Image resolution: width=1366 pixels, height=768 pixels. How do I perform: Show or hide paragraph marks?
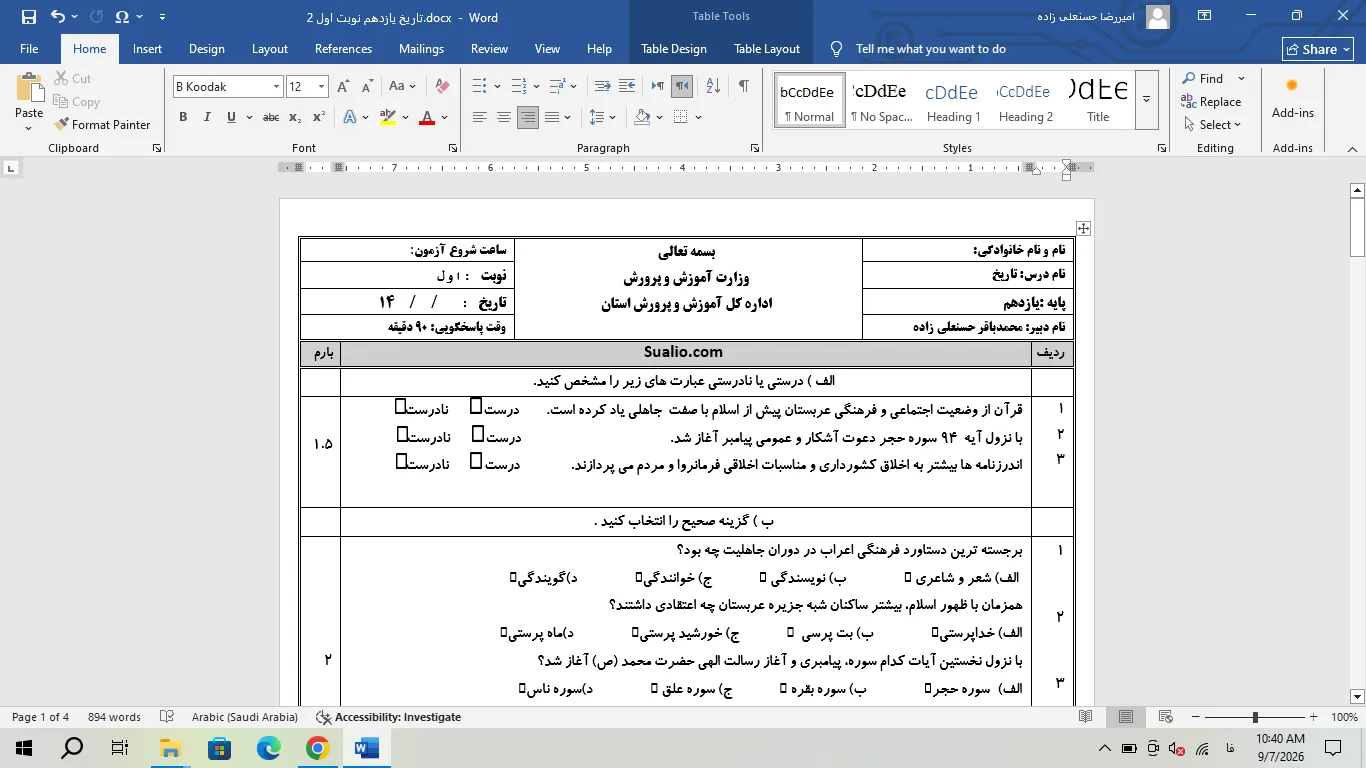click(743, 87)
